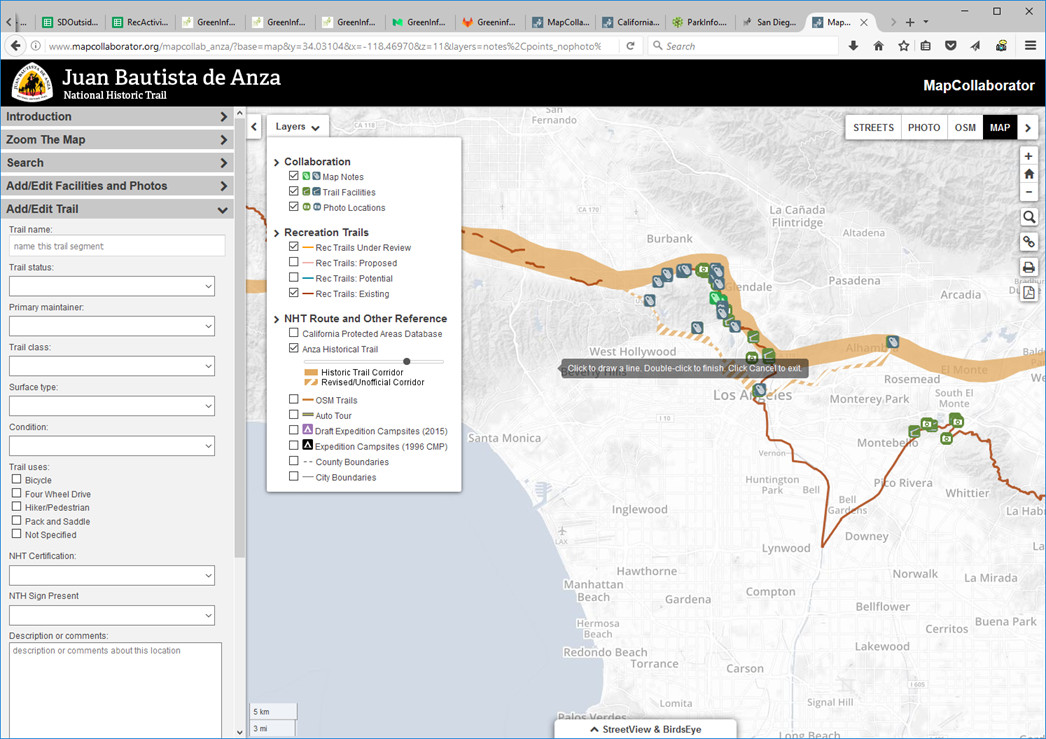This screenshot has width=1046, height=739.
Task: Open Surface type dropdown
Action: click(x=112, y=406)
